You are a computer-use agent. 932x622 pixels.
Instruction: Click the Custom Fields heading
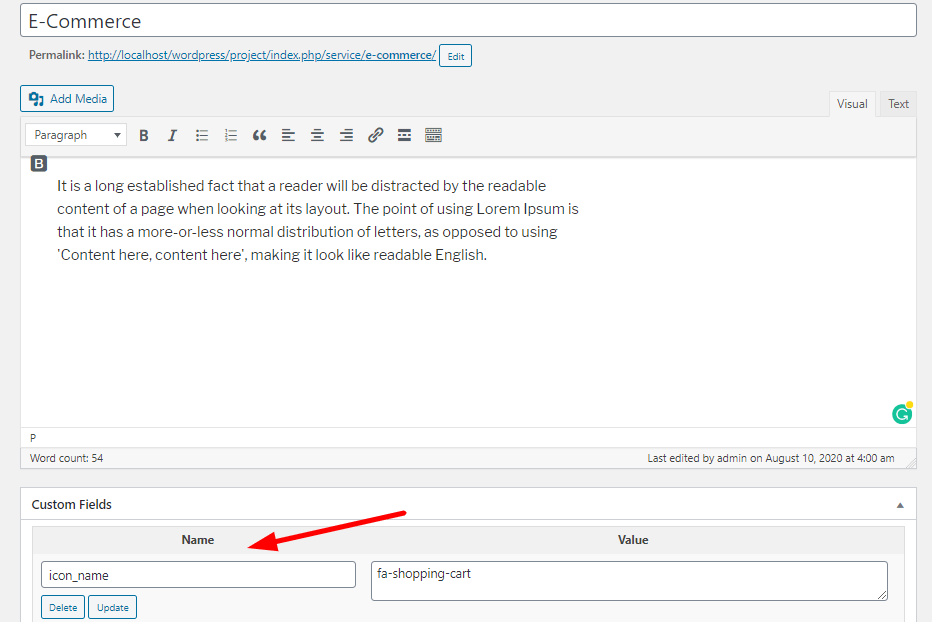71,504
